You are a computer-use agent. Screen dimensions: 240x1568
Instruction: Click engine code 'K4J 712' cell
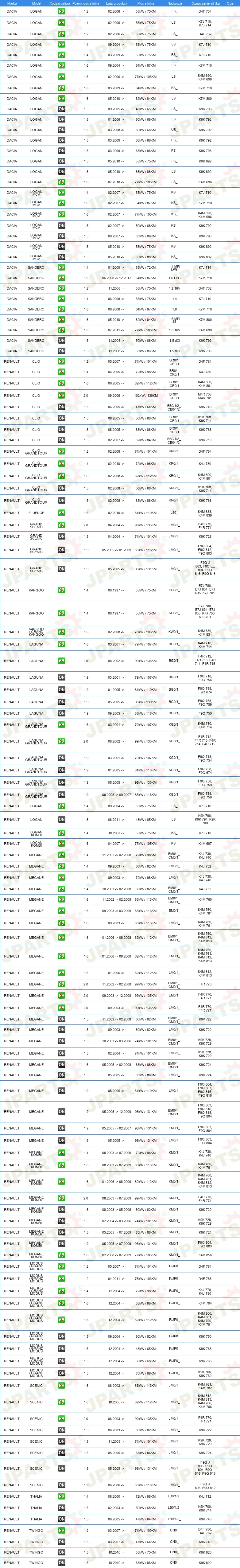point(205,1497)
